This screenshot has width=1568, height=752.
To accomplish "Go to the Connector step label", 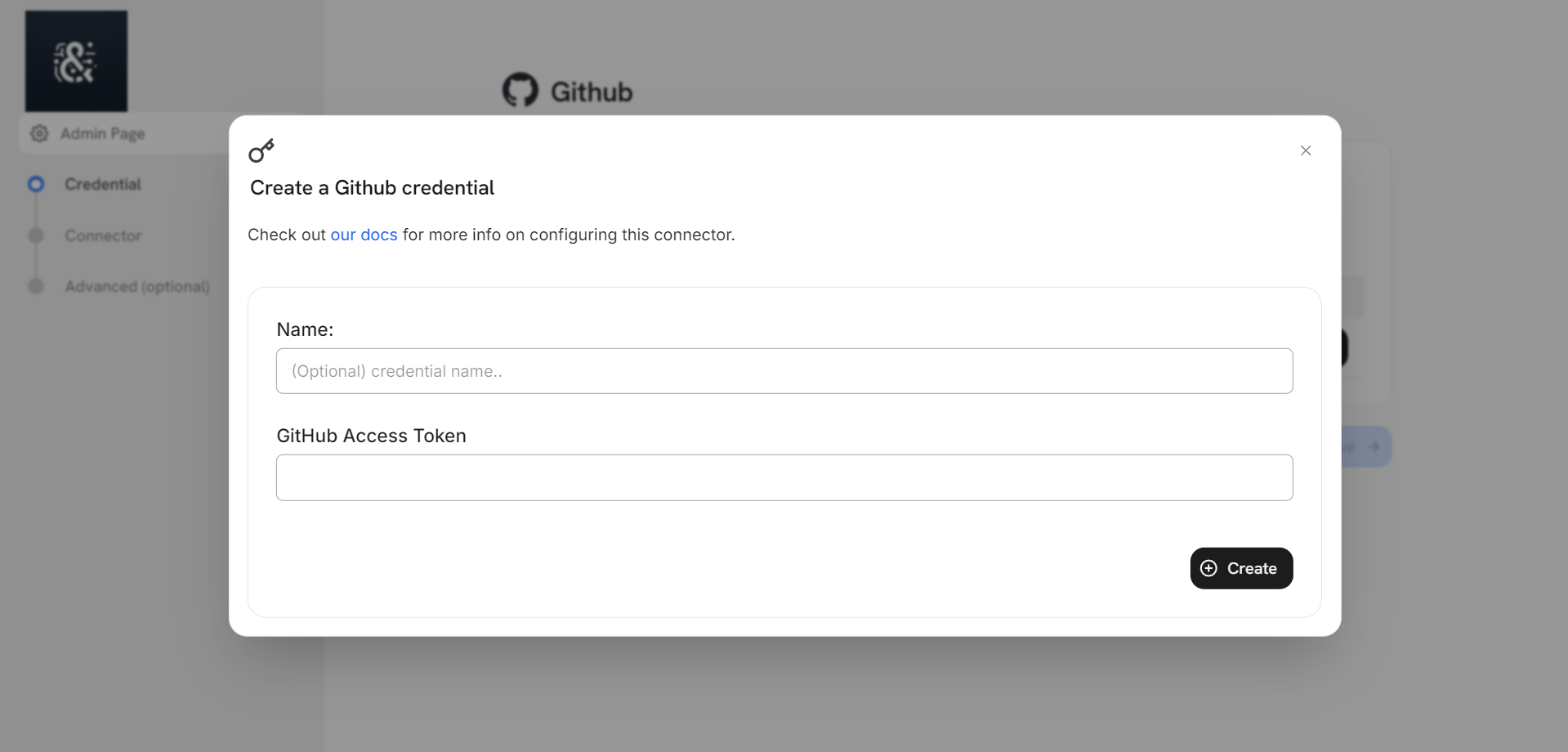I will (x=103, y=235).
